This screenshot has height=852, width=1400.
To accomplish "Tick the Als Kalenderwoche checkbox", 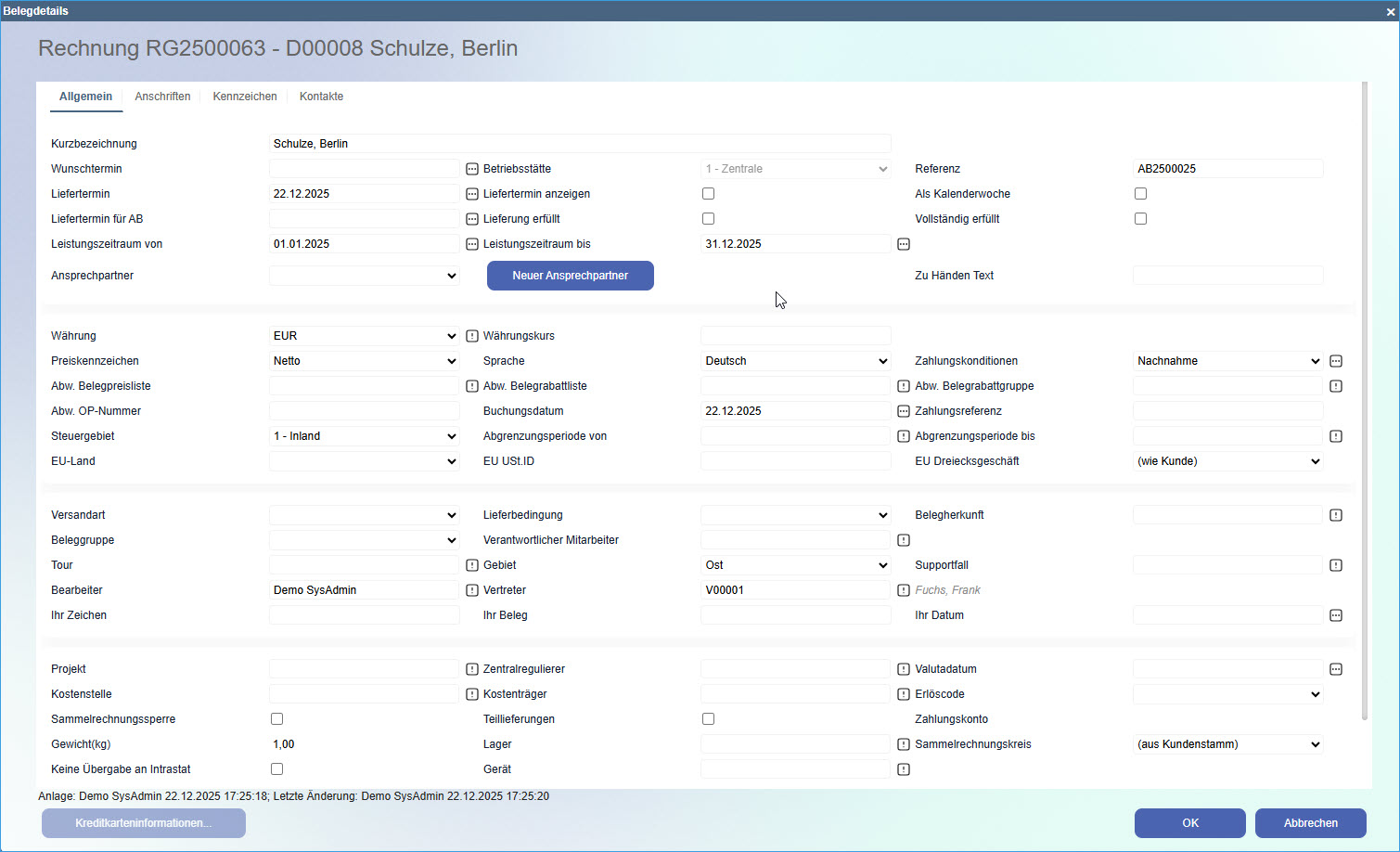I will (x=1141, y=194).
